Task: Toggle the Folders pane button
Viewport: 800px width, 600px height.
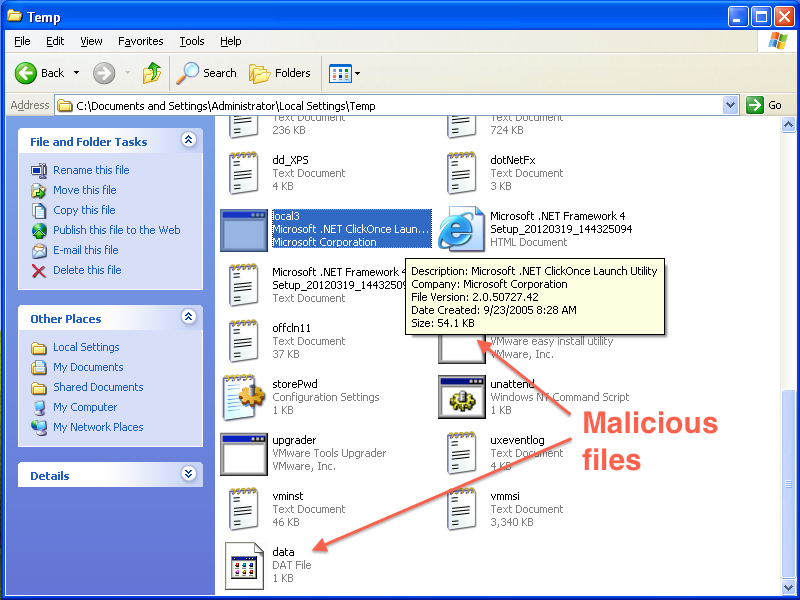Action: [x=280, y=73]
